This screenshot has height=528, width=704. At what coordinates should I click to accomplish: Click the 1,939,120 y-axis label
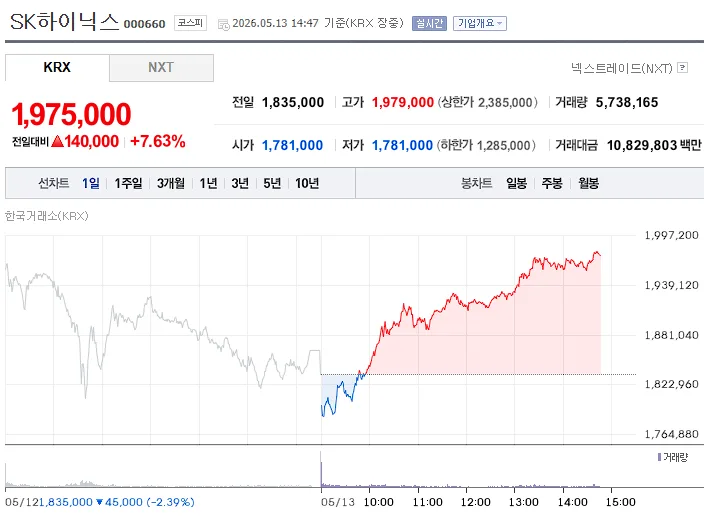[x=671, y=285]
